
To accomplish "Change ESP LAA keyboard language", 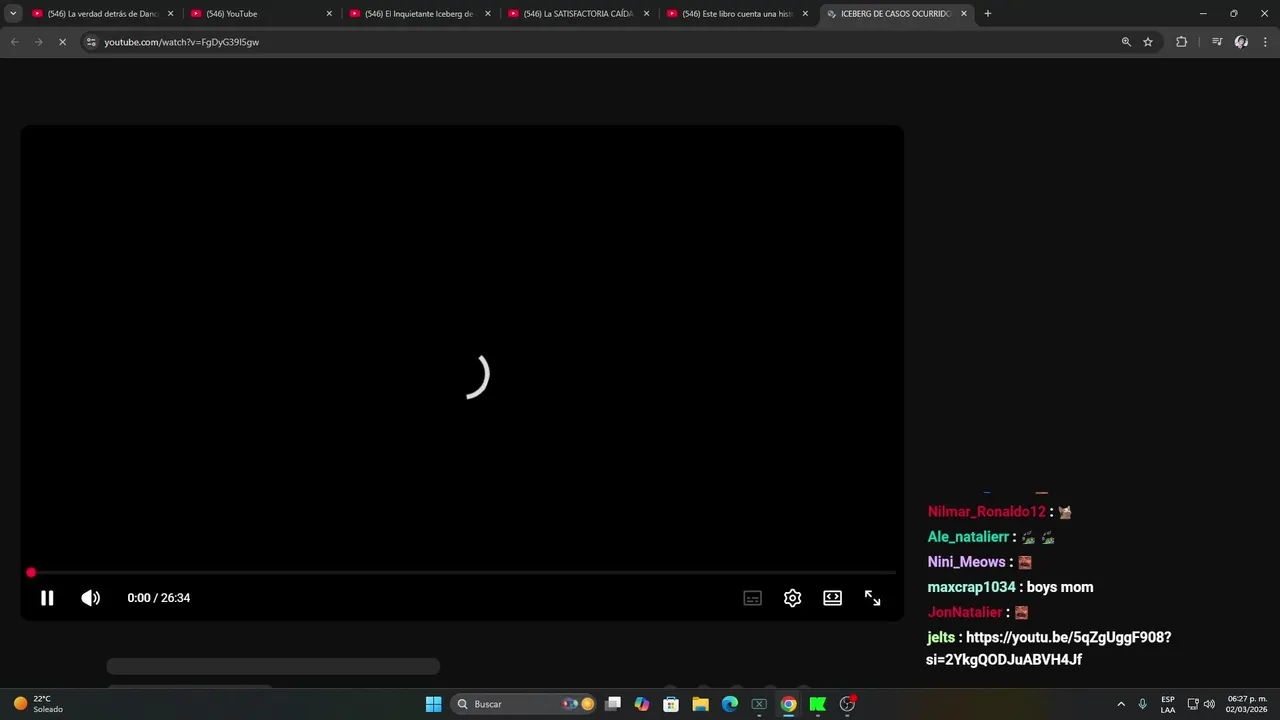I will click(x=1168, y=704).
